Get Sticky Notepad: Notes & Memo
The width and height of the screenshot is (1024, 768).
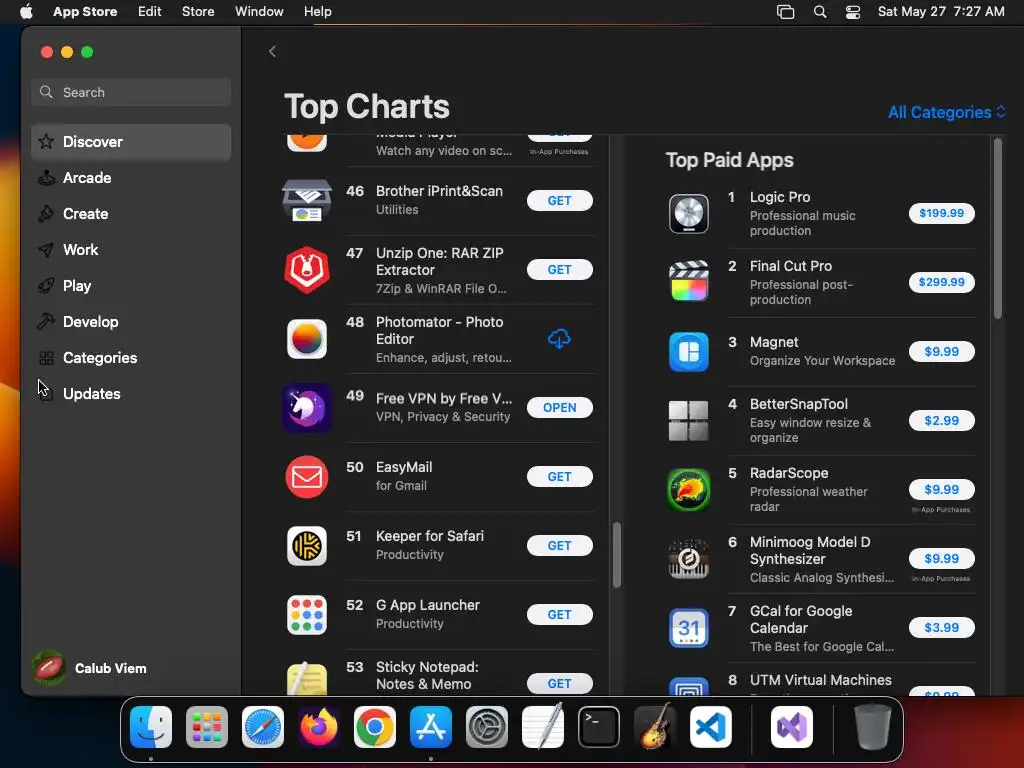pos(560,683)
